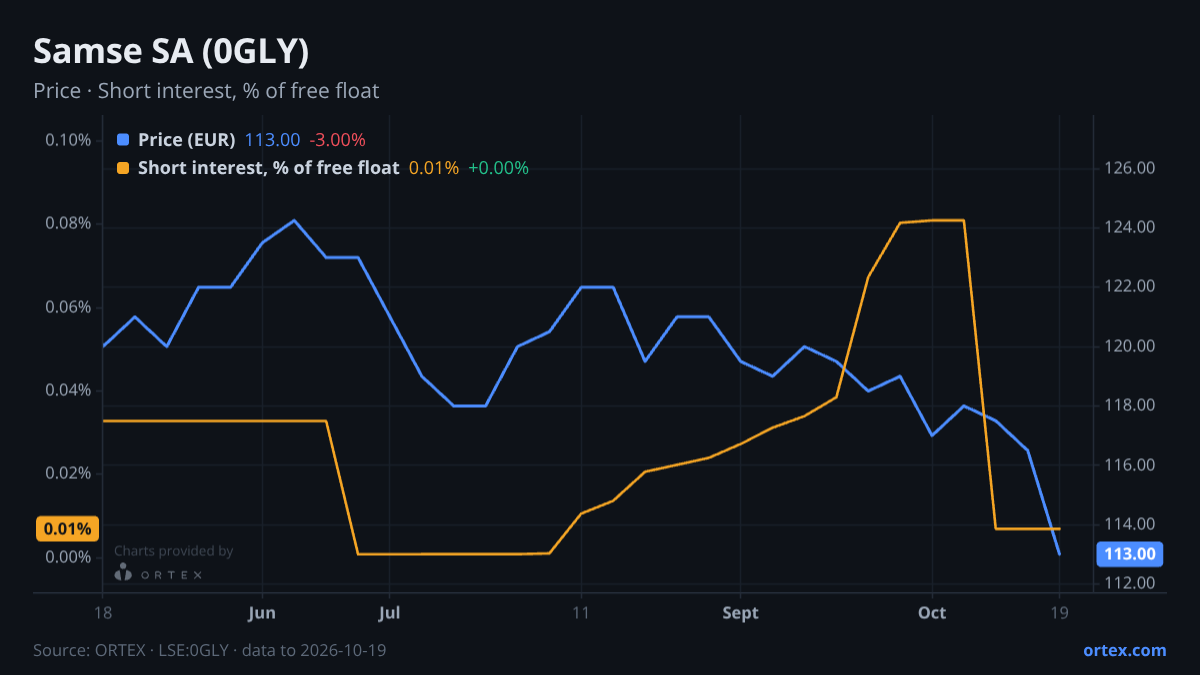Click the blue Price legend color swatch

pos(123,140)
